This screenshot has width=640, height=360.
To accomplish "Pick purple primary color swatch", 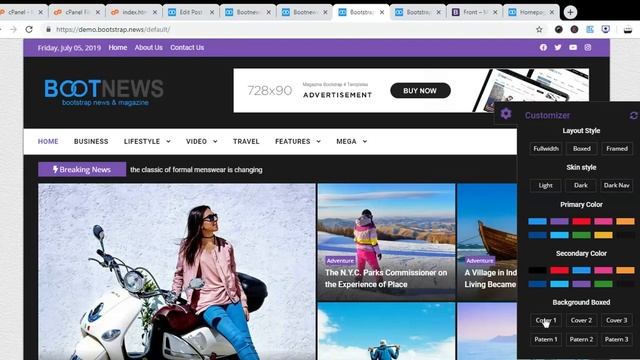I will 559,221.
